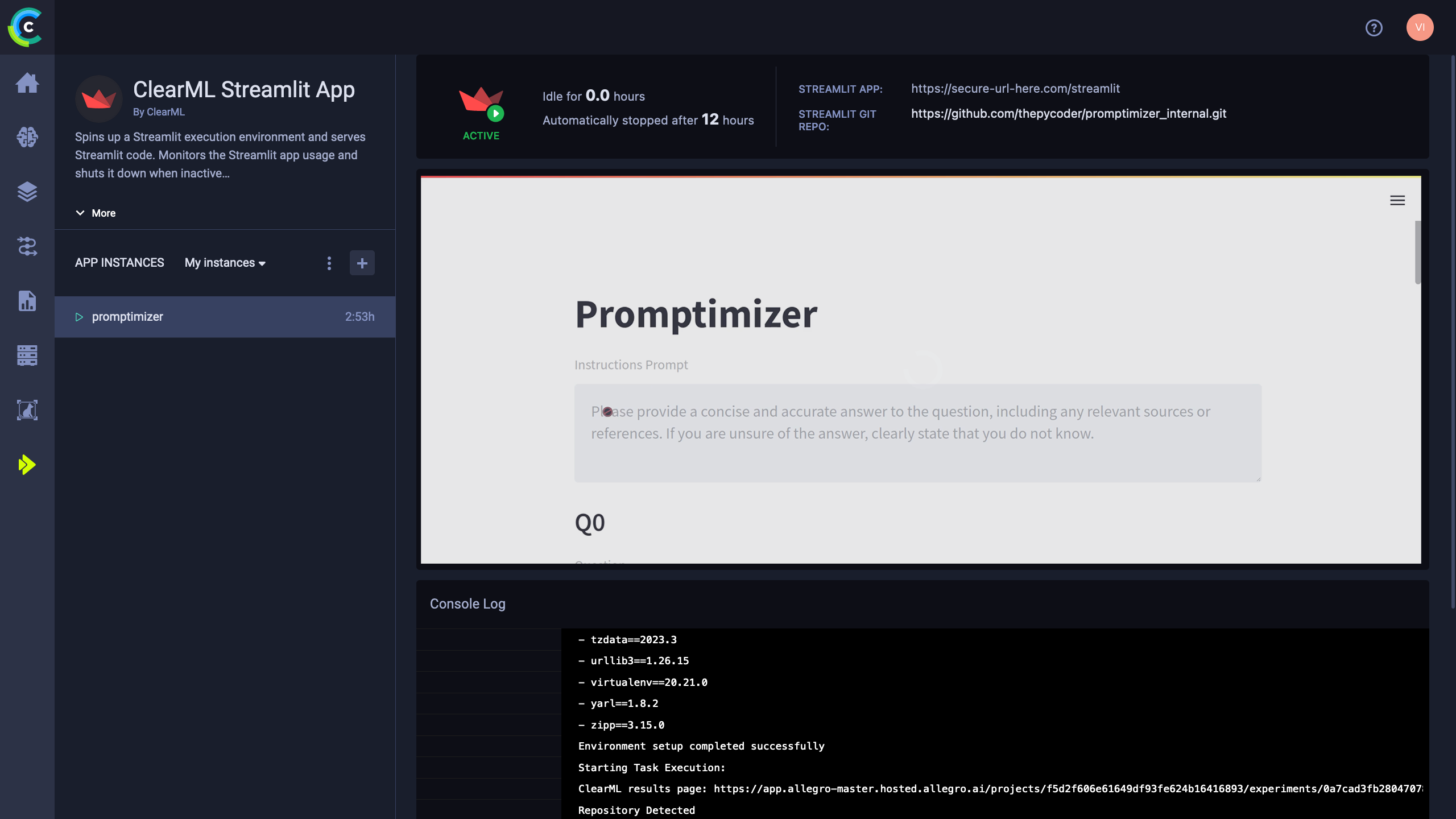Click the 2:53h runtime value

[x=360, y=317]
